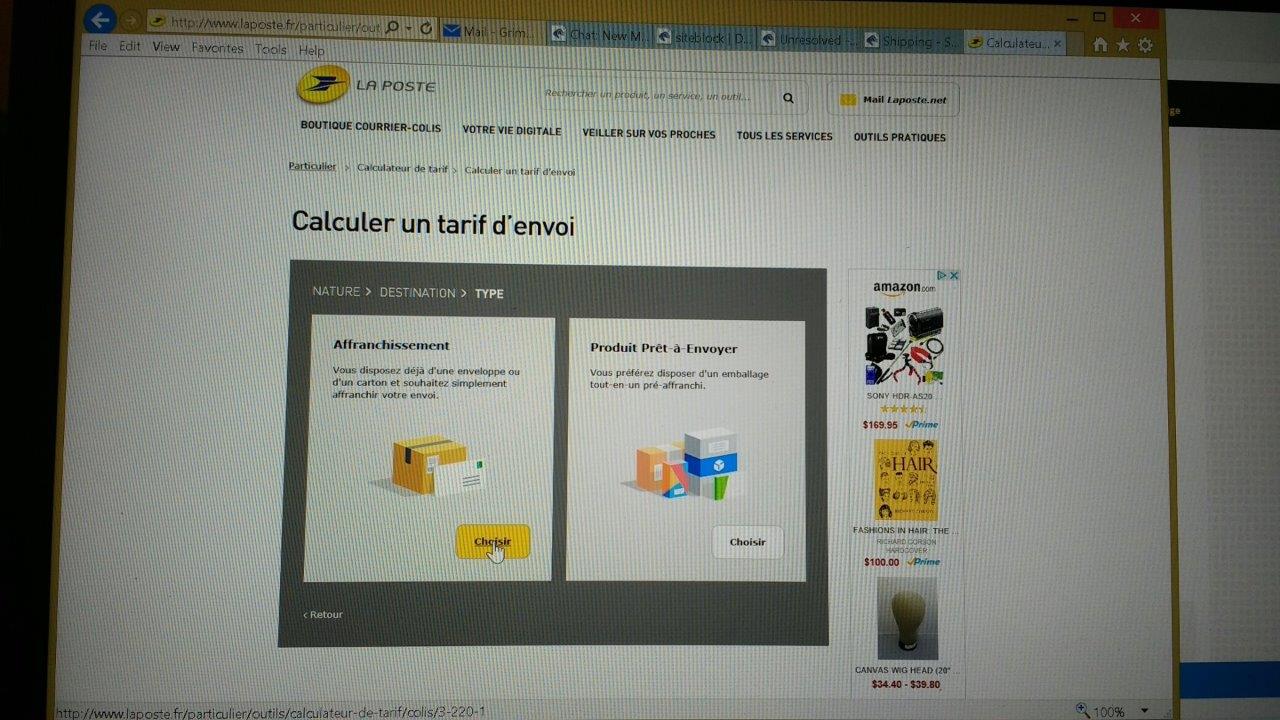Click the $100.00 price link

[x=882, y=562]
